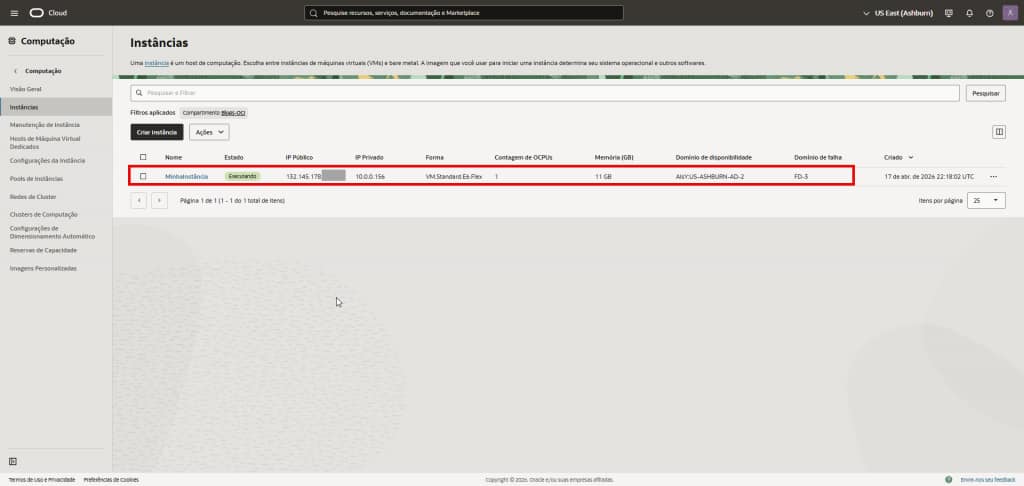Click the FD-3 fault domain cell
This screenshot has height=486, width=1024.
pyautogui.click(x=801, y=176)
